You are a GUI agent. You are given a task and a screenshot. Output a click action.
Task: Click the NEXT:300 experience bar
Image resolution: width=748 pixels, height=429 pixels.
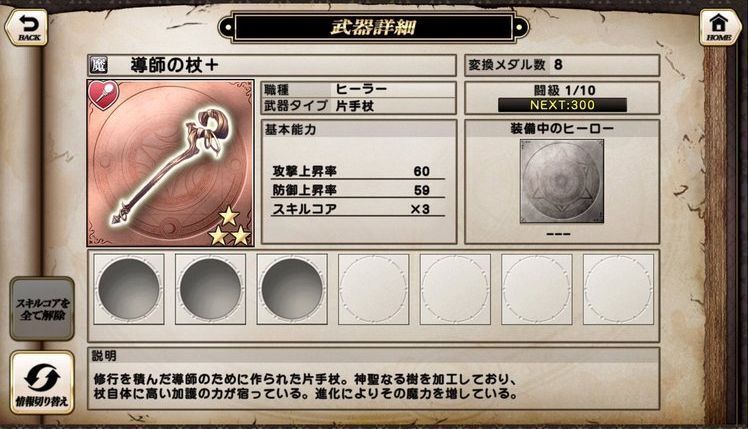(x=562, y=105)
